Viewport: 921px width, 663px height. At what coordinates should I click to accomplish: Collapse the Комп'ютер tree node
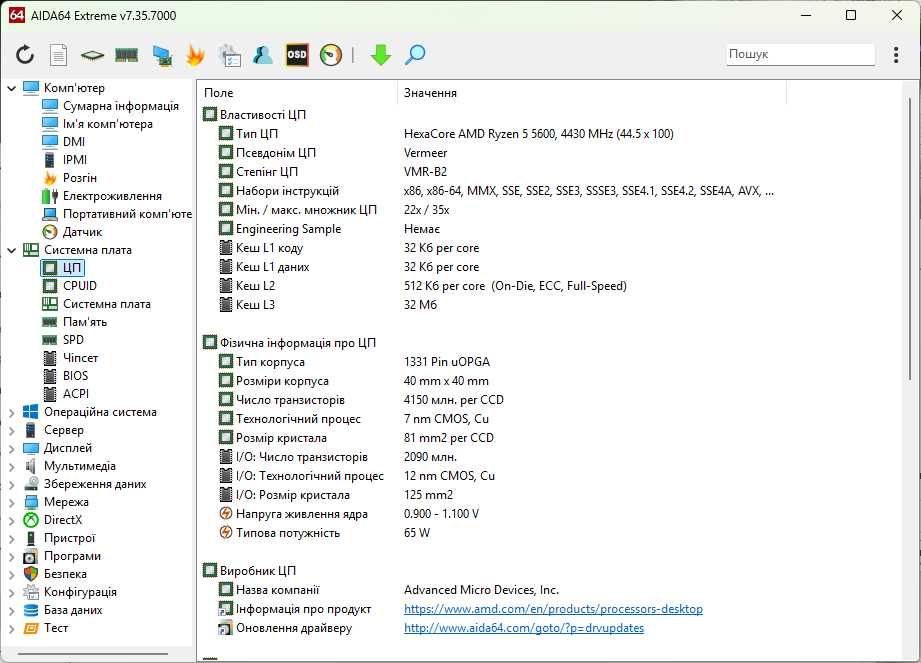tap(12, 88)
